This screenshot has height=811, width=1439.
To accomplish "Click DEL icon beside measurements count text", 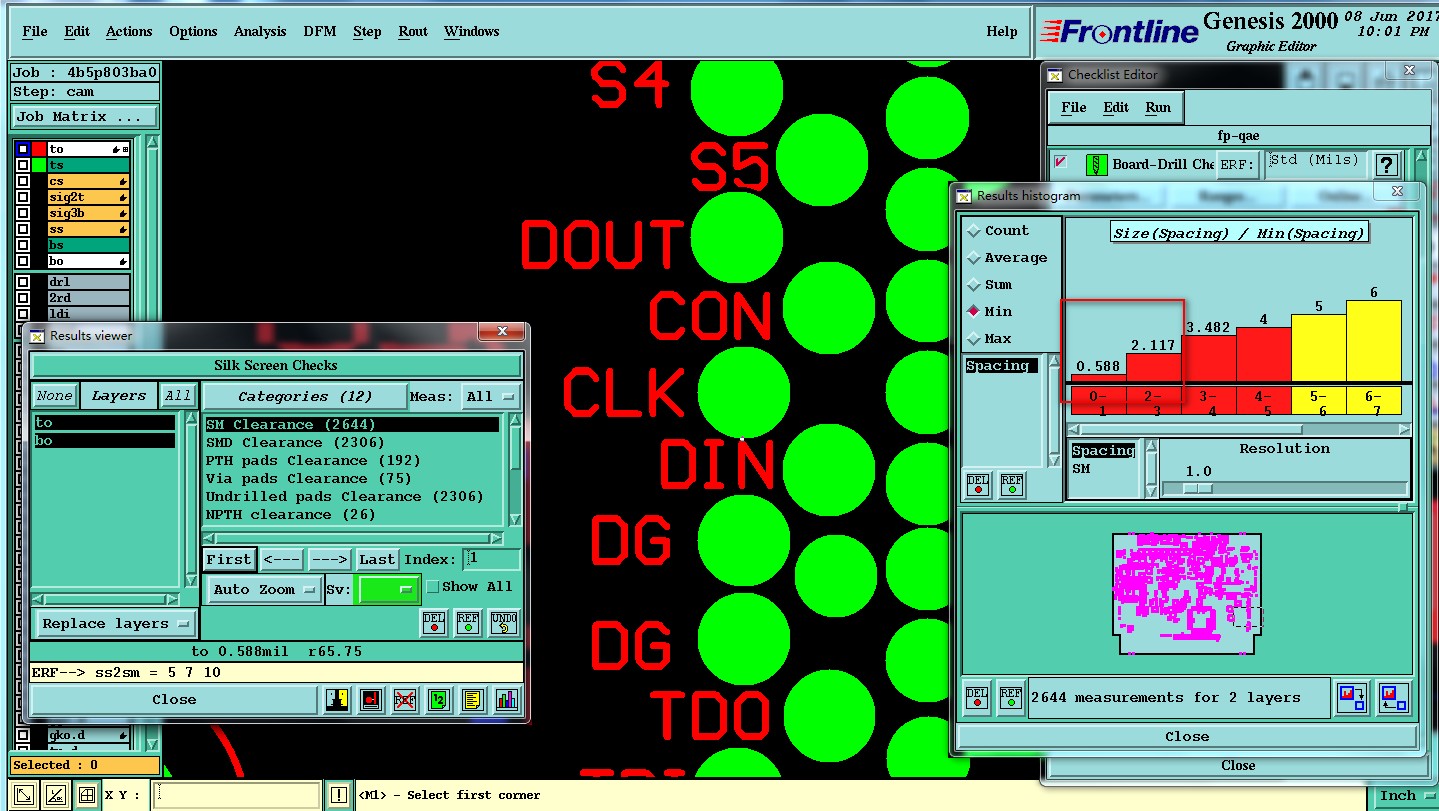I will pos(978,698).
